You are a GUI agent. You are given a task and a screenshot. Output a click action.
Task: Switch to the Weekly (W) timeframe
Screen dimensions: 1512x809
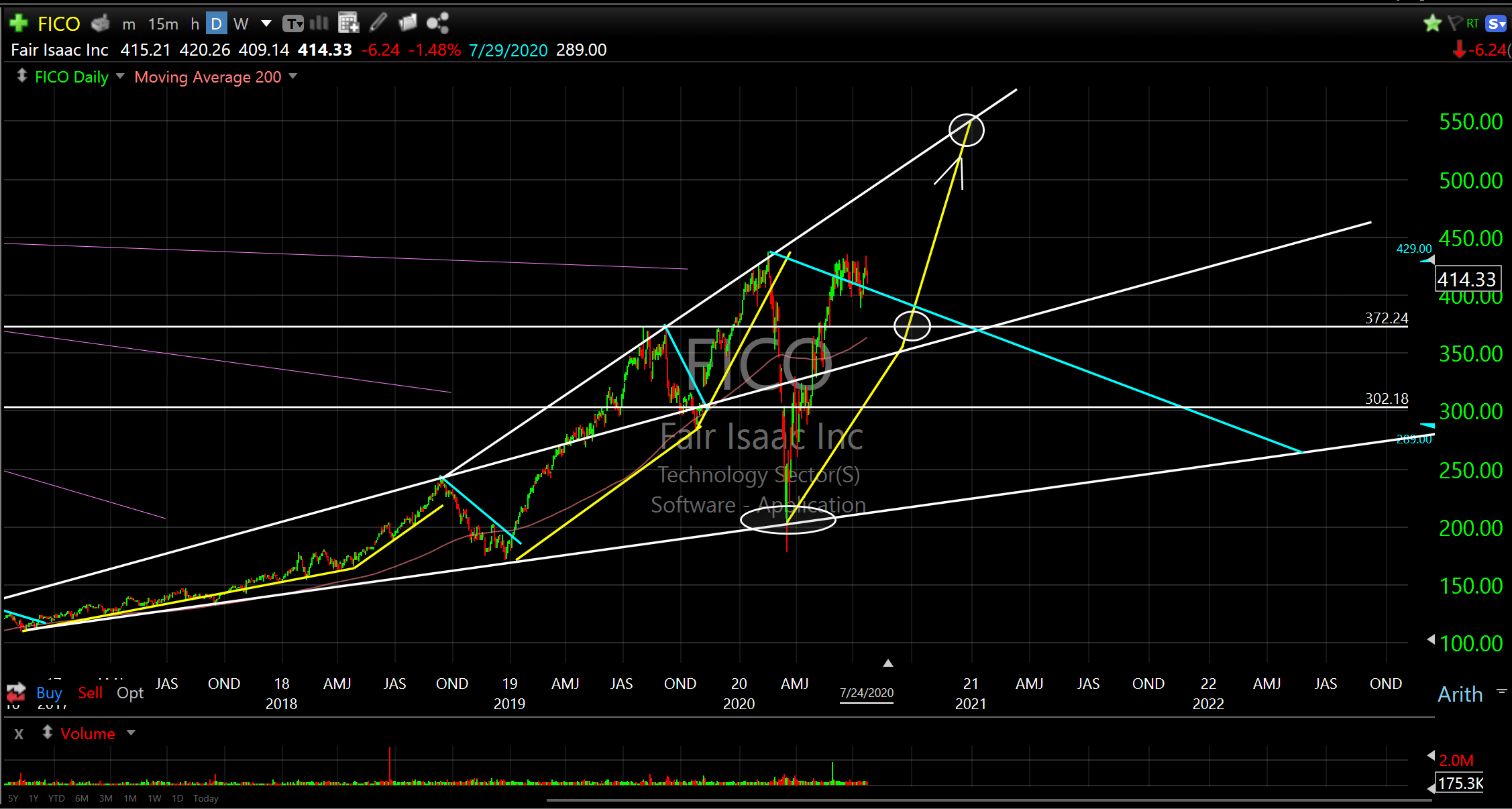[x=241, y=24]
